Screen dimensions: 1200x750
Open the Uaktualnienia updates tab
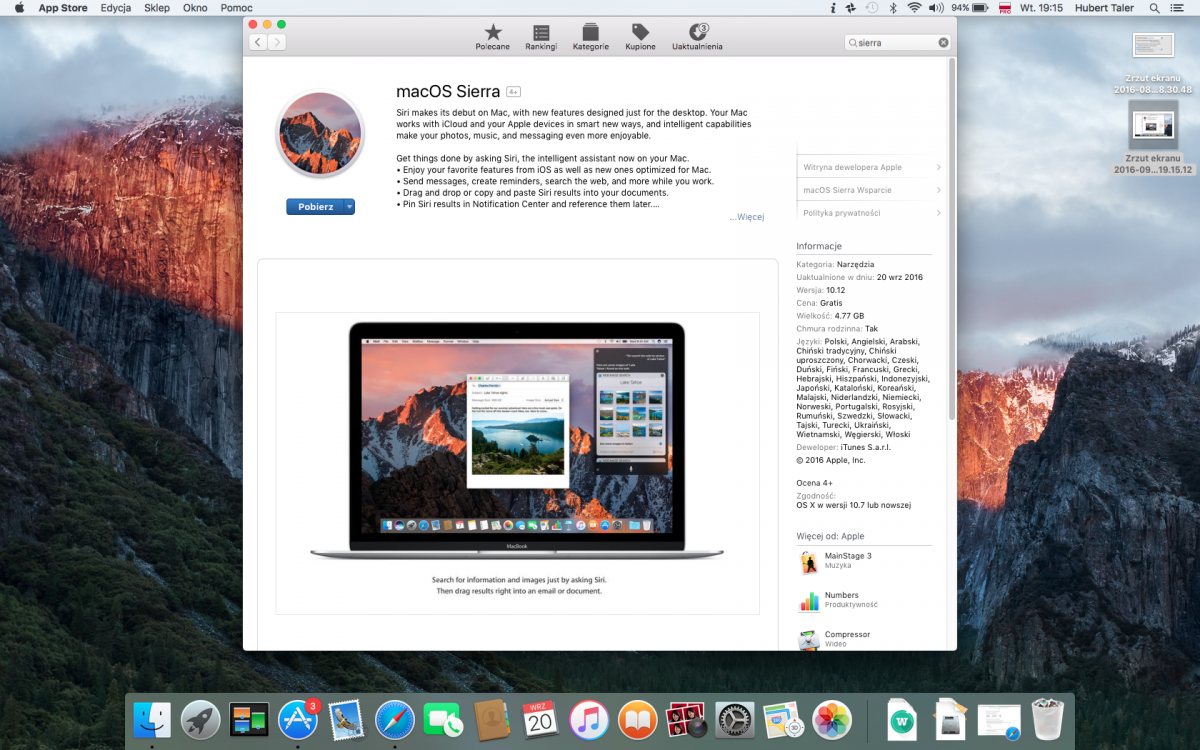[697, 38]
